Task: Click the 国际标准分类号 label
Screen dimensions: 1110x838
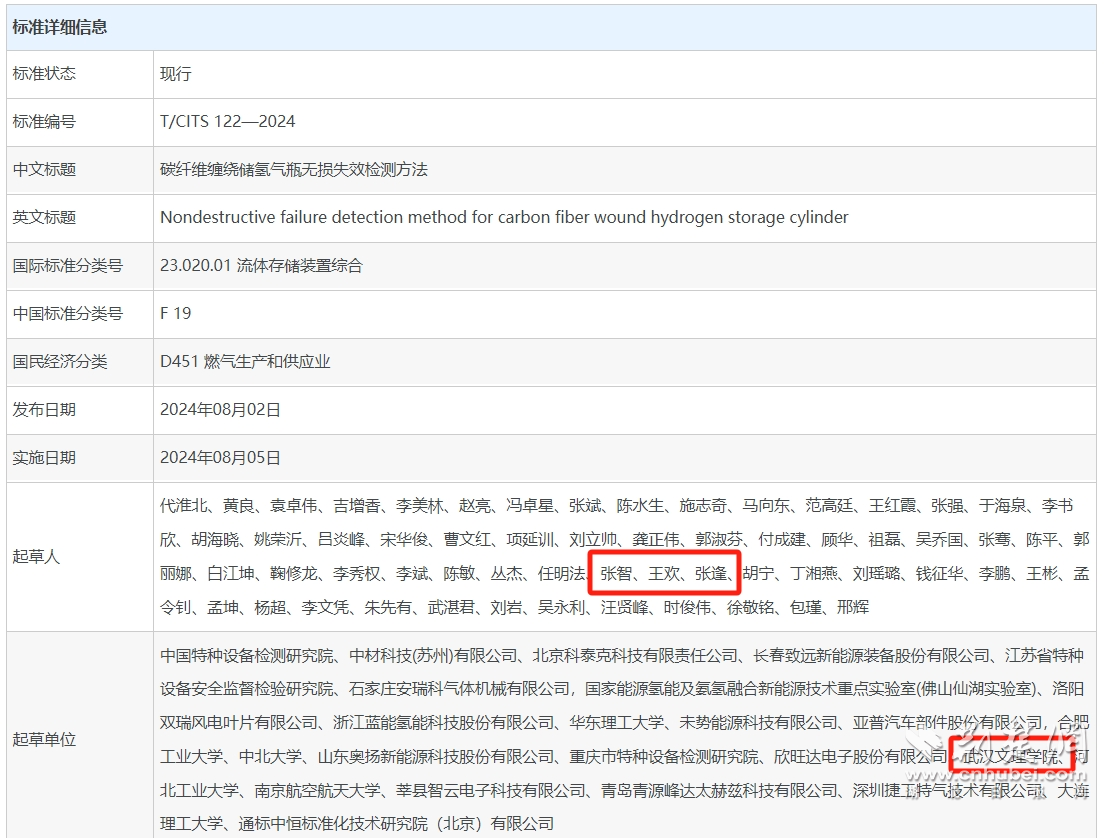Action: tap(67, 266)
